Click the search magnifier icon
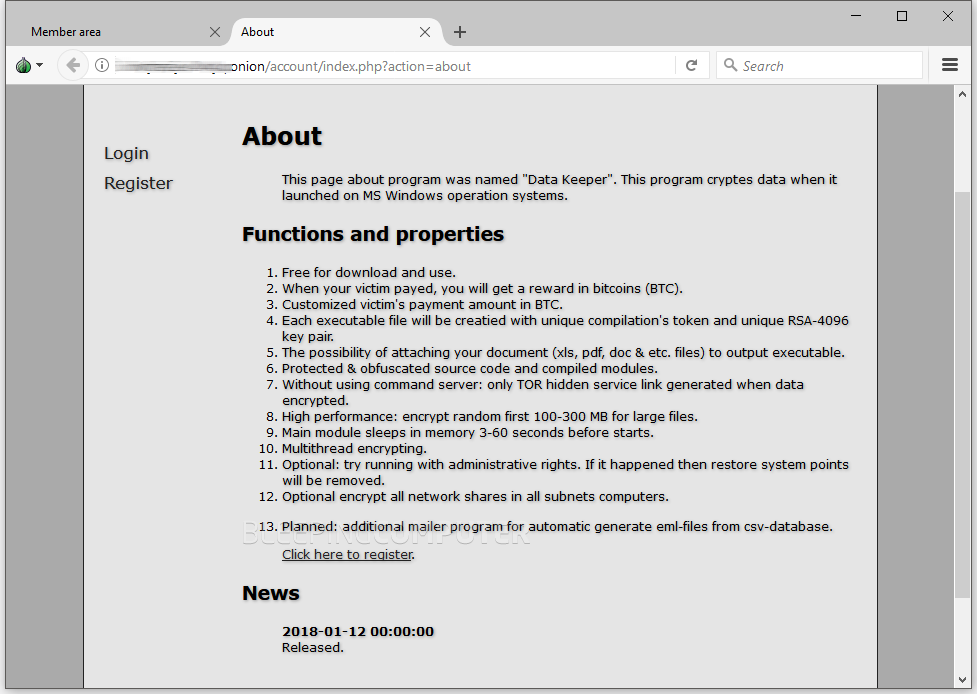 (x=730, y=65)
